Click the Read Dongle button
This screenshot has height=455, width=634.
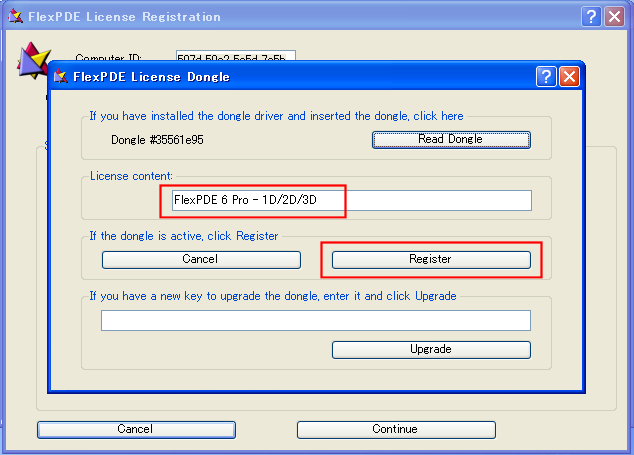(451, 140)
